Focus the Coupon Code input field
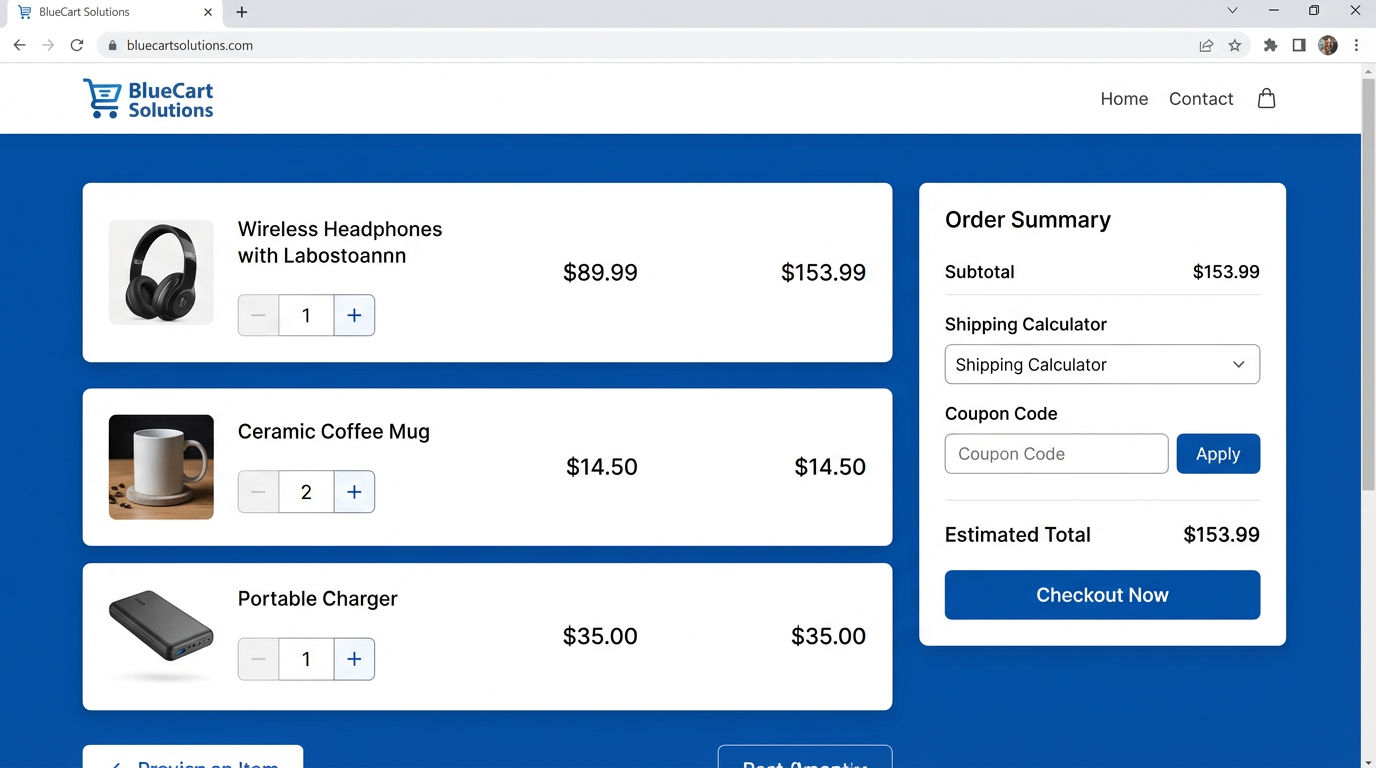Screen dimensions: 1376x768 point(1056,454)
